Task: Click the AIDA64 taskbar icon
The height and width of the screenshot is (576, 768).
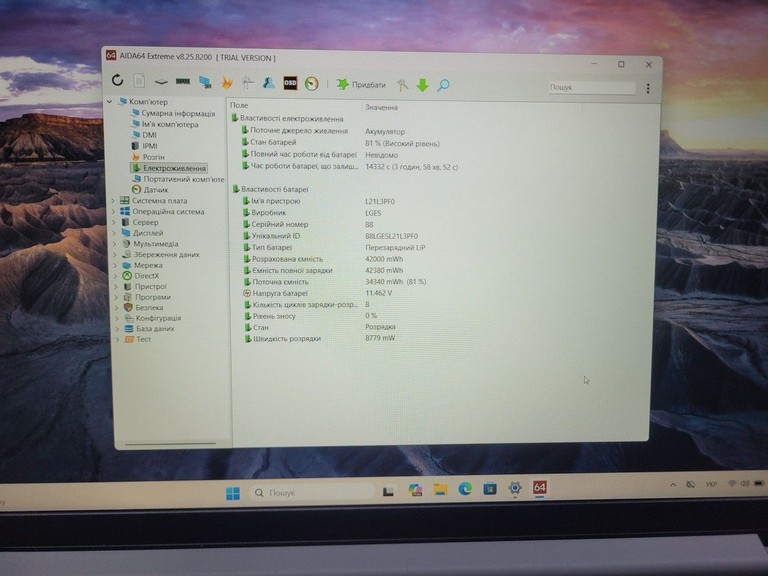Action: point(540,487)
